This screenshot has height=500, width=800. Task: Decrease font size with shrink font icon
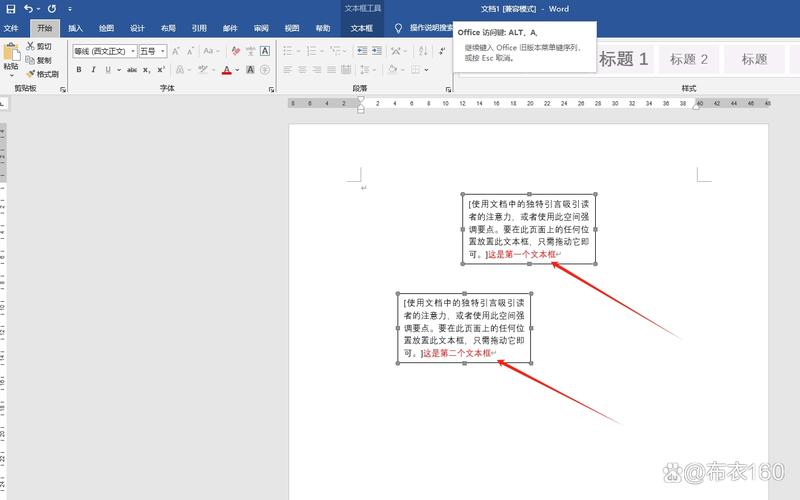point(190,51)
